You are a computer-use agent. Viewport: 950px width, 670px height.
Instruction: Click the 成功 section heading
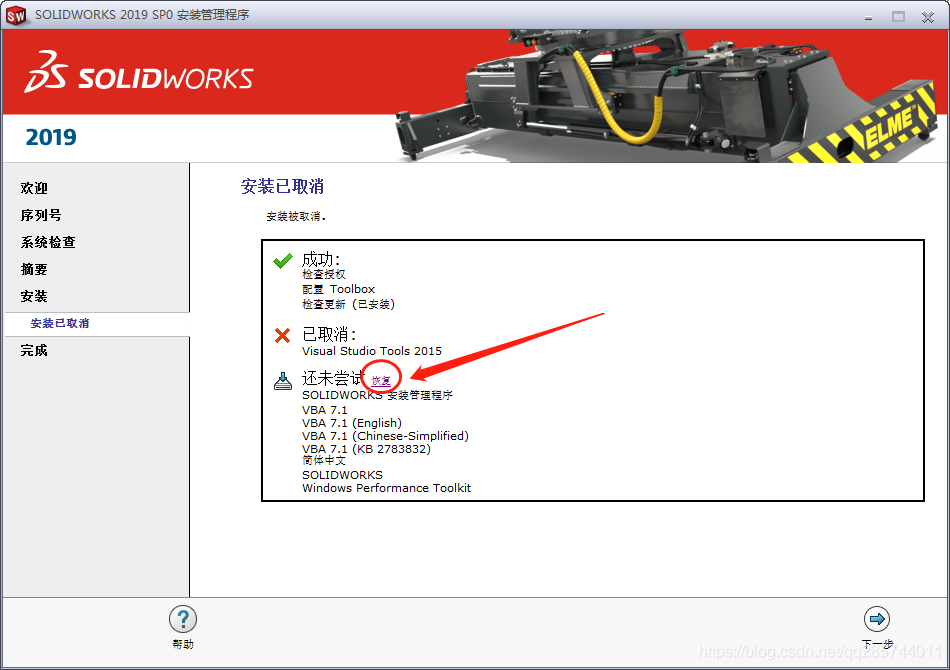[x=321, y=259]
